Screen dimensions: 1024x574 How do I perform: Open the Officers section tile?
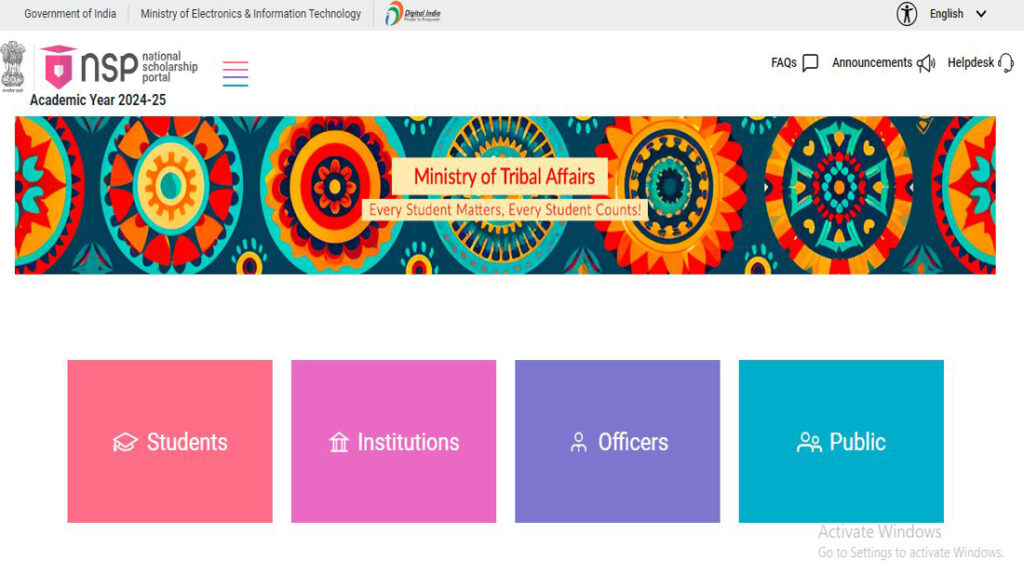pos(617,441)
